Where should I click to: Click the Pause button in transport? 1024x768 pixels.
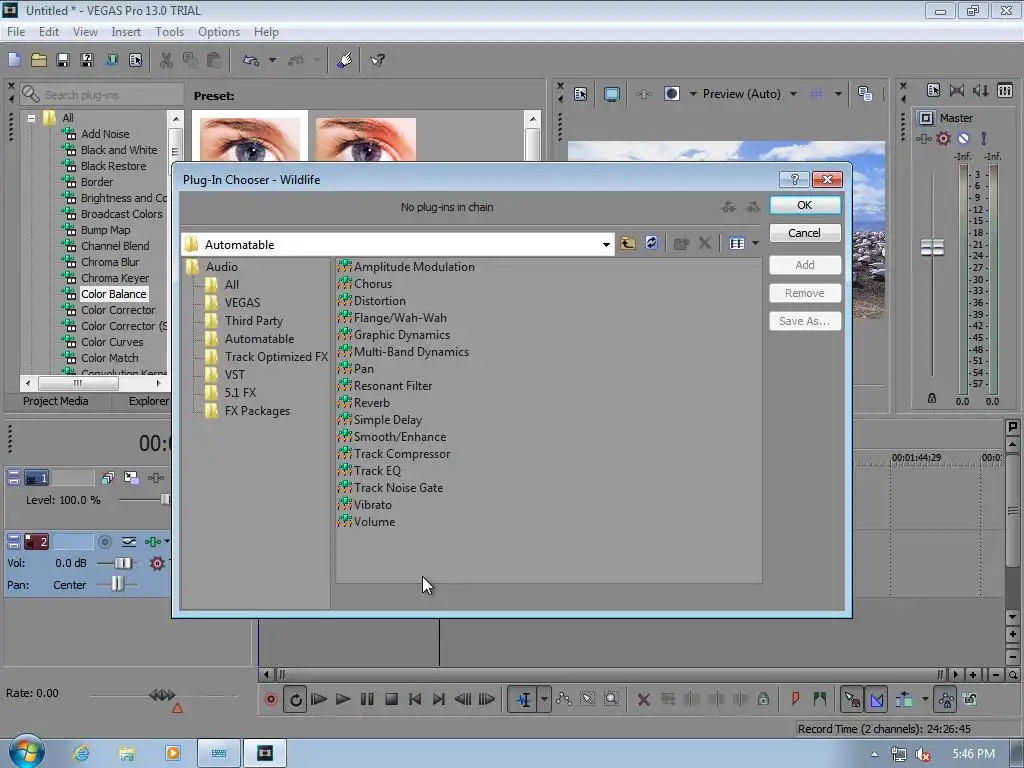point(367,699)
